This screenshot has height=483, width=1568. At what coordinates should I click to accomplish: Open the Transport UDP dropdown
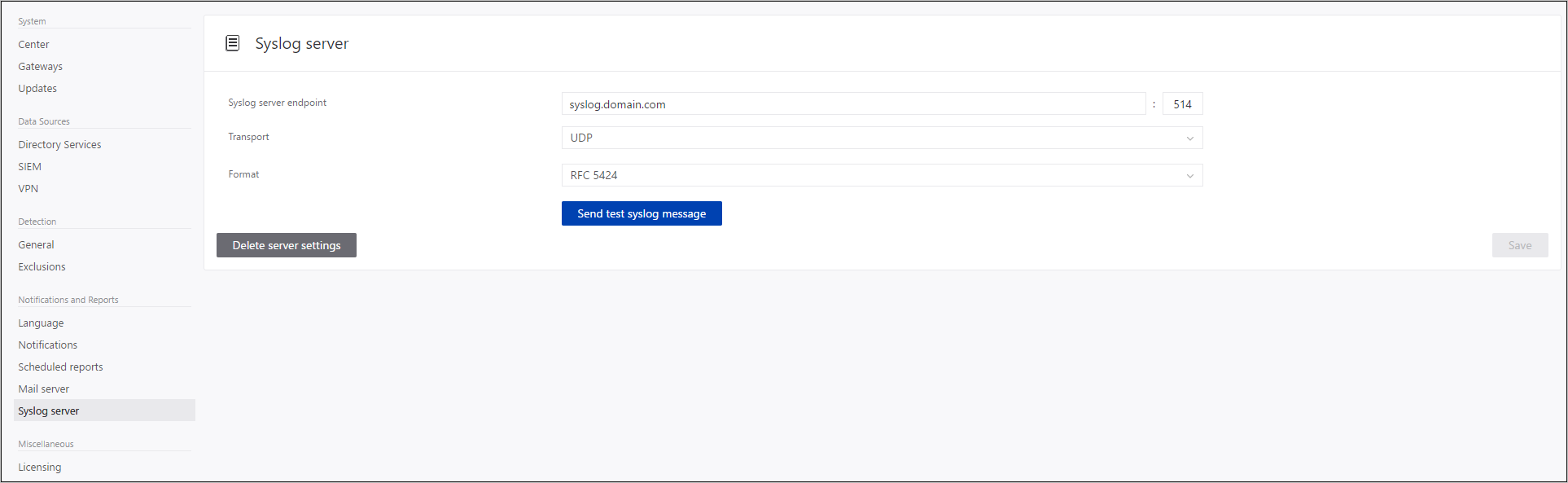coord(882,138)
